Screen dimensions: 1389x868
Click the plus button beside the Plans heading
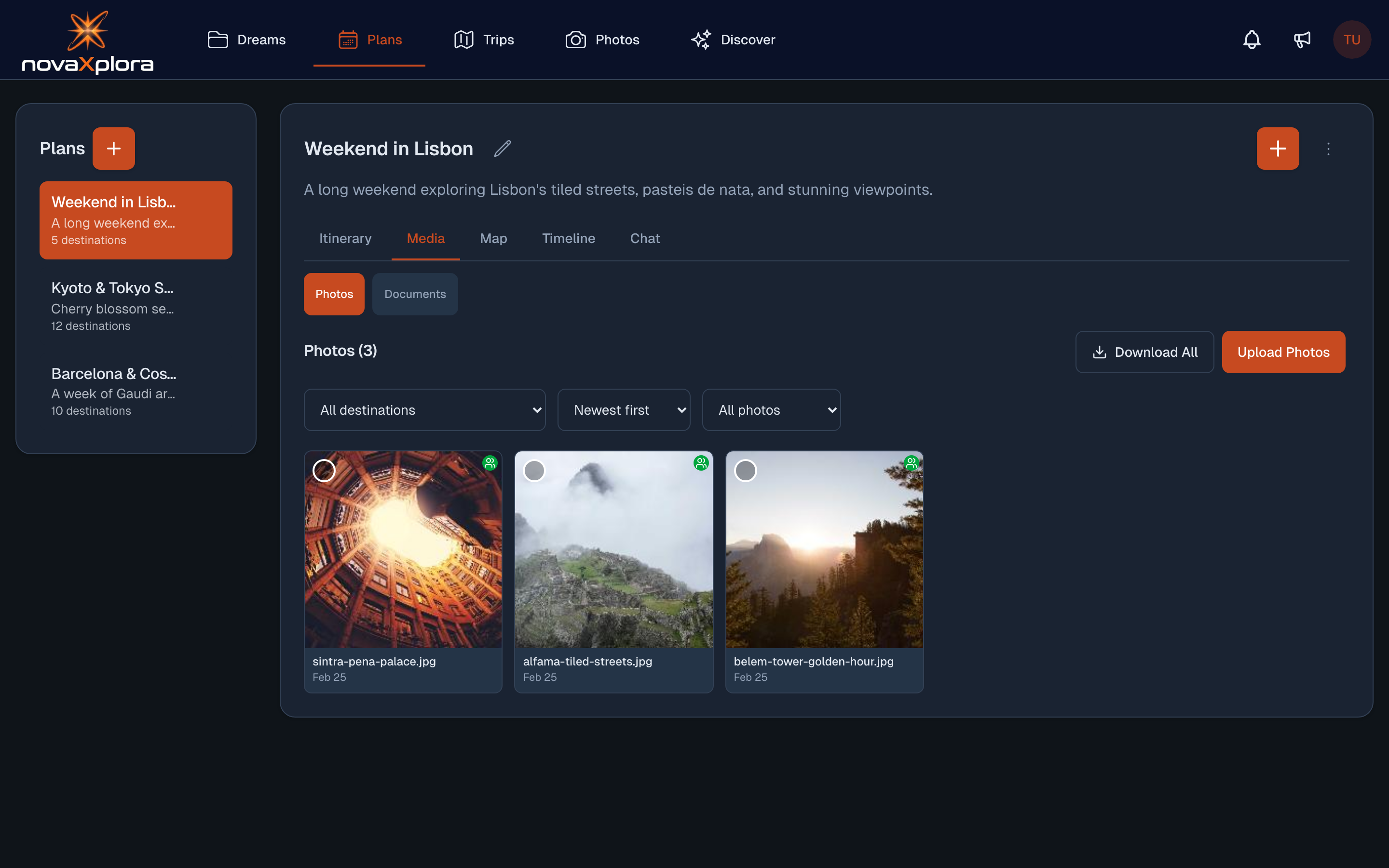pos(114,149)
